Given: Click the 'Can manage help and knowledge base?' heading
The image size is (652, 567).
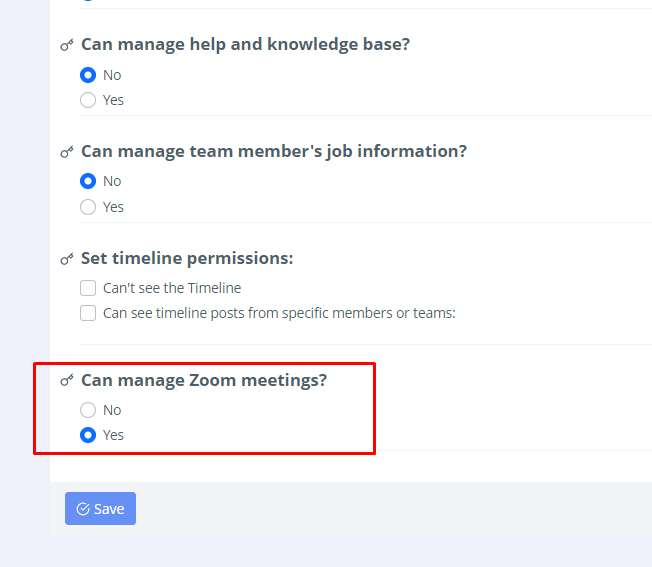Looking at the screenshot, I should click(x=245, y=44).
